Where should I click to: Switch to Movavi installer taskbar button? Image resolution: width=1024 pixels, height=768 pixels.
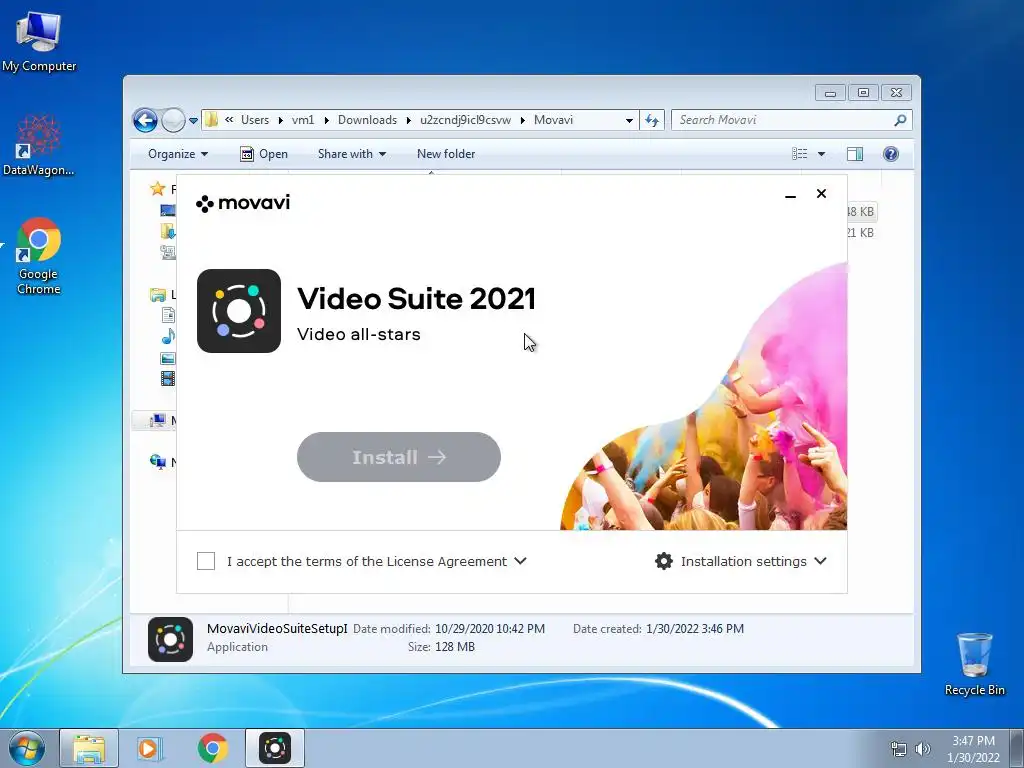[x=275, y=748]
